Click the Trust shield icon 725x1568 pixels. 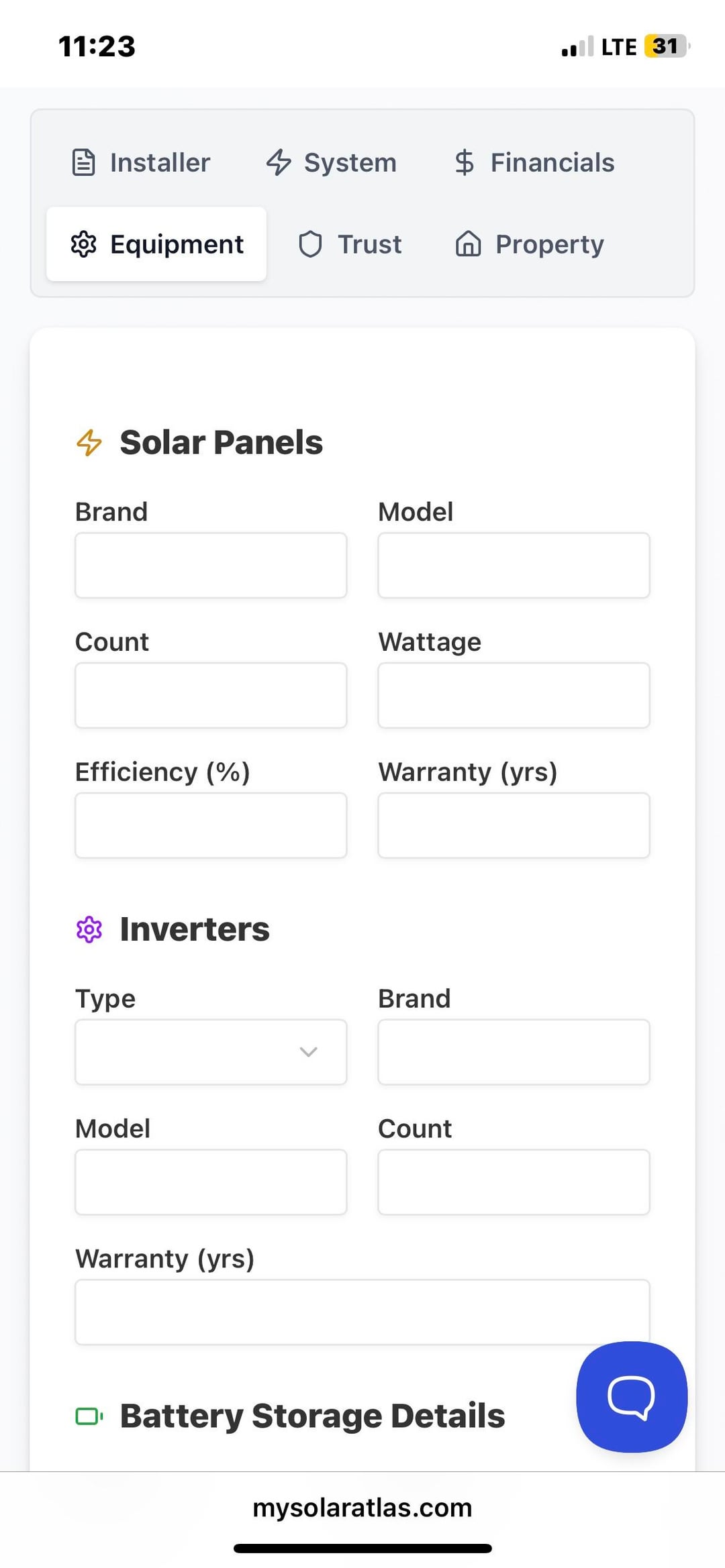pos(310,244)
